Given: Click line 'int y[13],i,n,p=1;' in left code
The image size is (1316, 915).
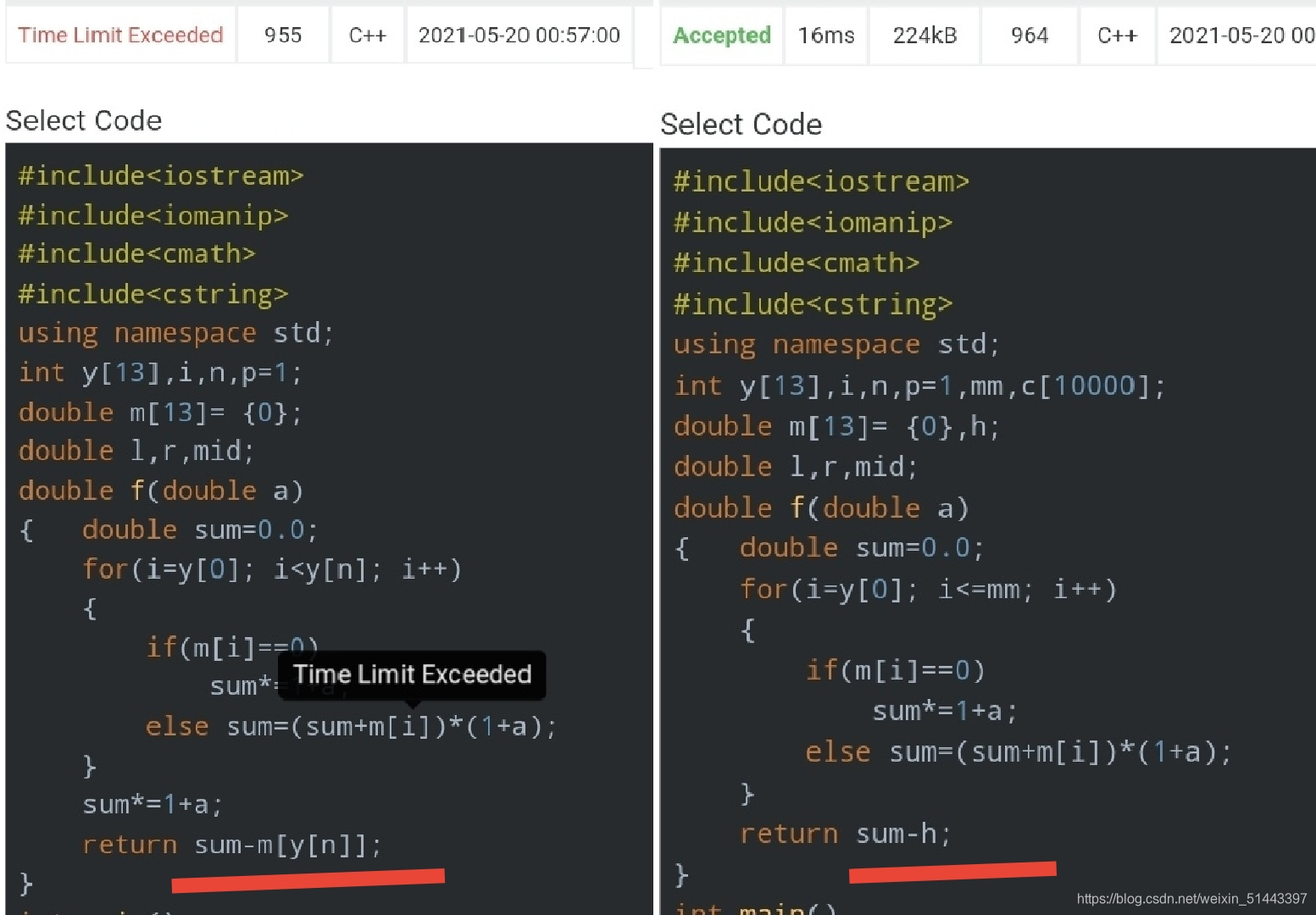Looking at the screenshot, I should click(x=160, y=372).
